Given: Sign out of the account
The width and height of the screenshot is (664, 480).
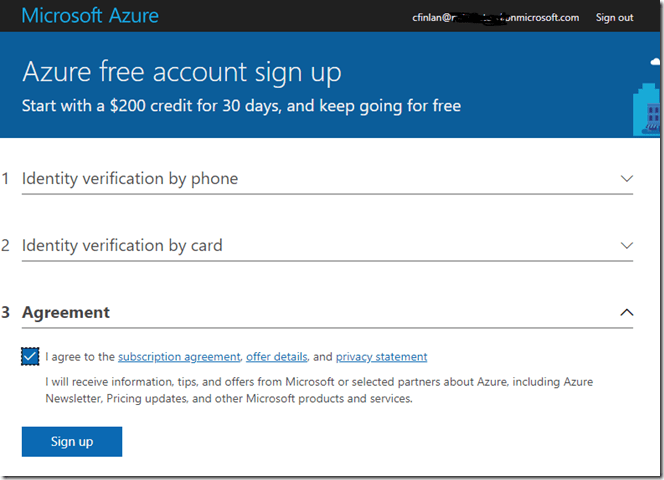Looking at the screenshot, I should click(614, 17).
